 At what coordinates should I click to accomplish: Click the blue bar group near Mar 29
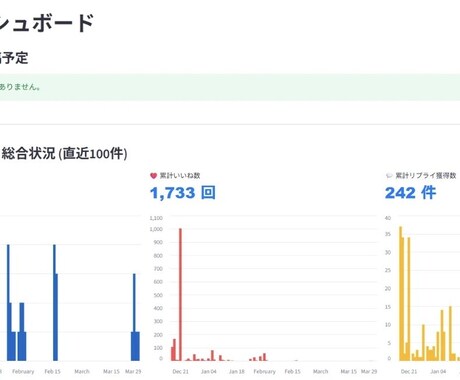tap(135, 317)
